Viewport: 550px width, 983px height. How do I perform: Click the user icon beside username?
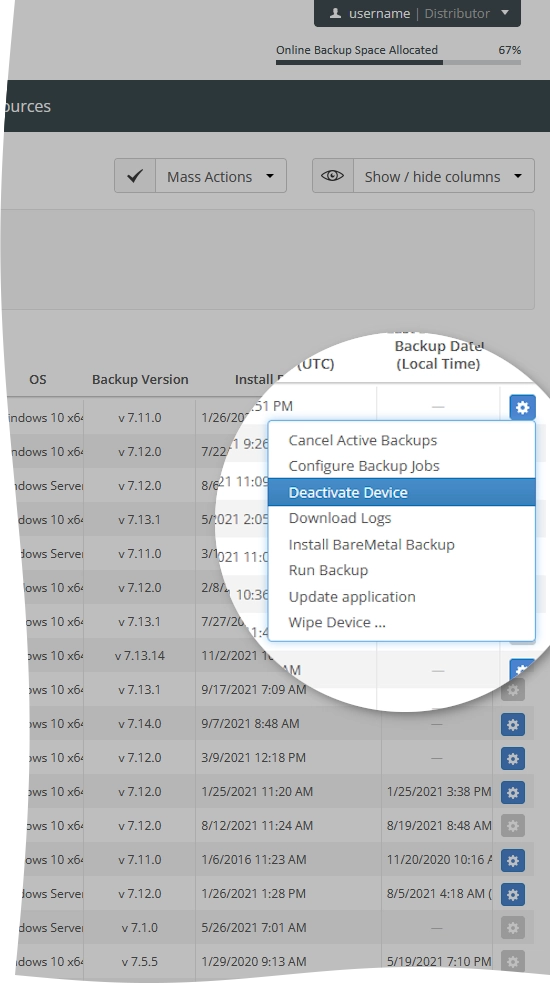(336, 13)
